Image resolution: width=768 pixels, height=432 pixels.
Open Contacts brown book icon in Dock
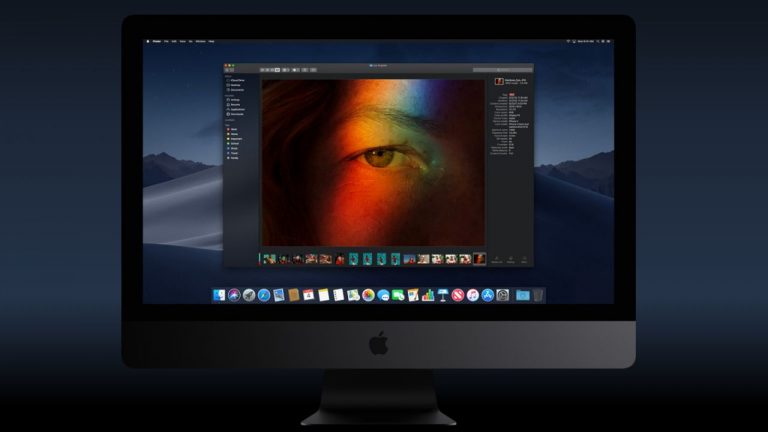(293, 295)
